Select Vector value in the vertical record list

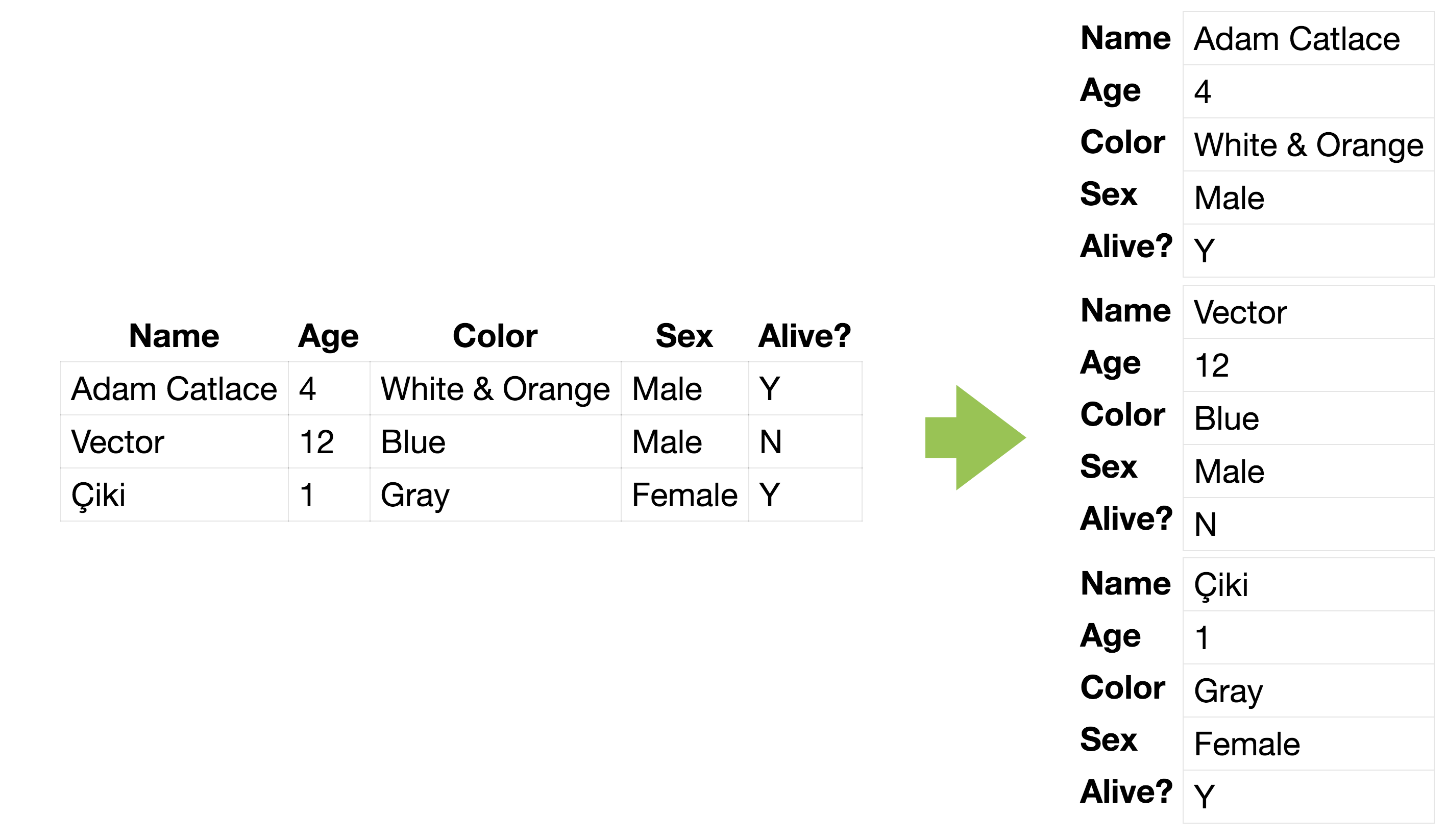pos(1240,313)
